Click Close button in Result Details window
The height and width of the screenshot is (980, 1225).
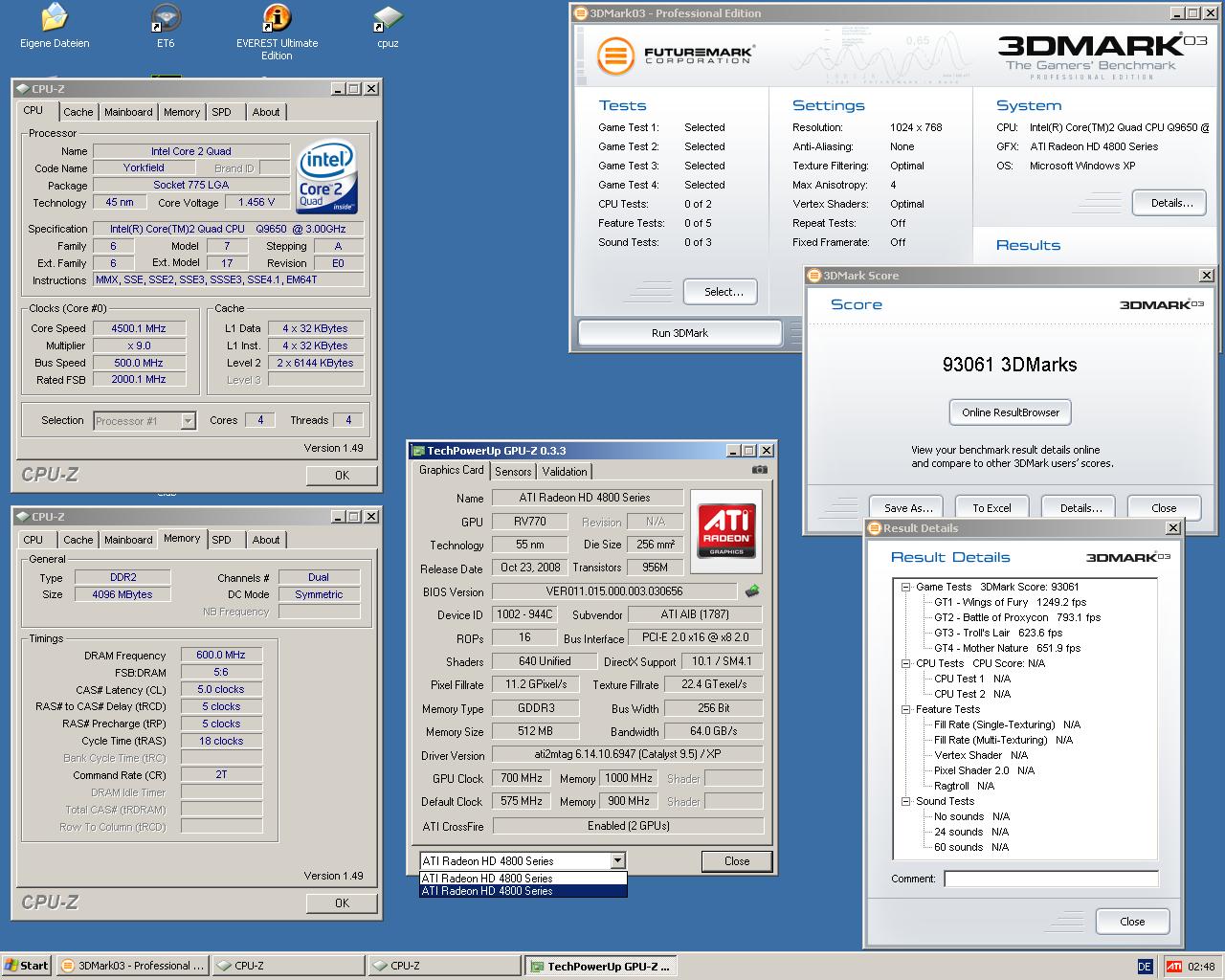[1132, 922]
